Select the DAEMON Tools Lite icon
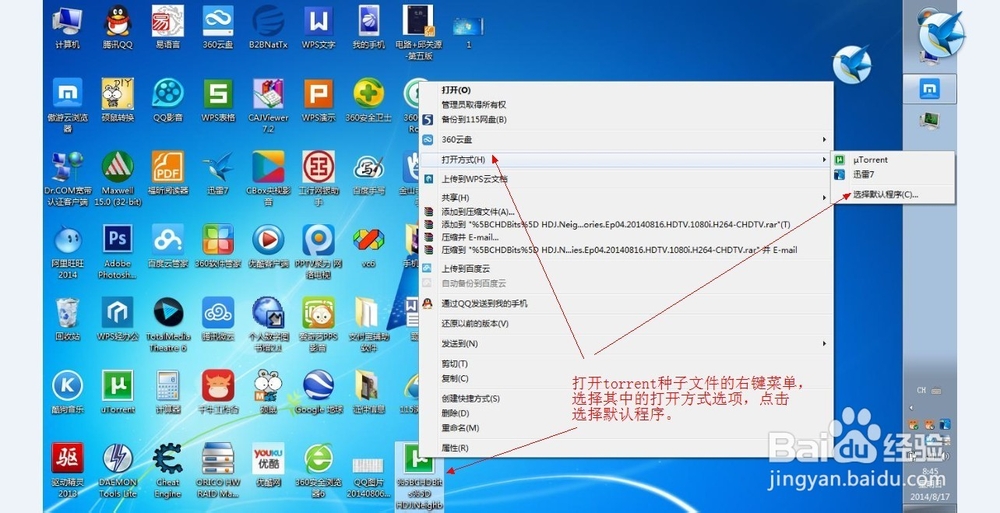The image size is (1000, 513). (x=117, y=470)
